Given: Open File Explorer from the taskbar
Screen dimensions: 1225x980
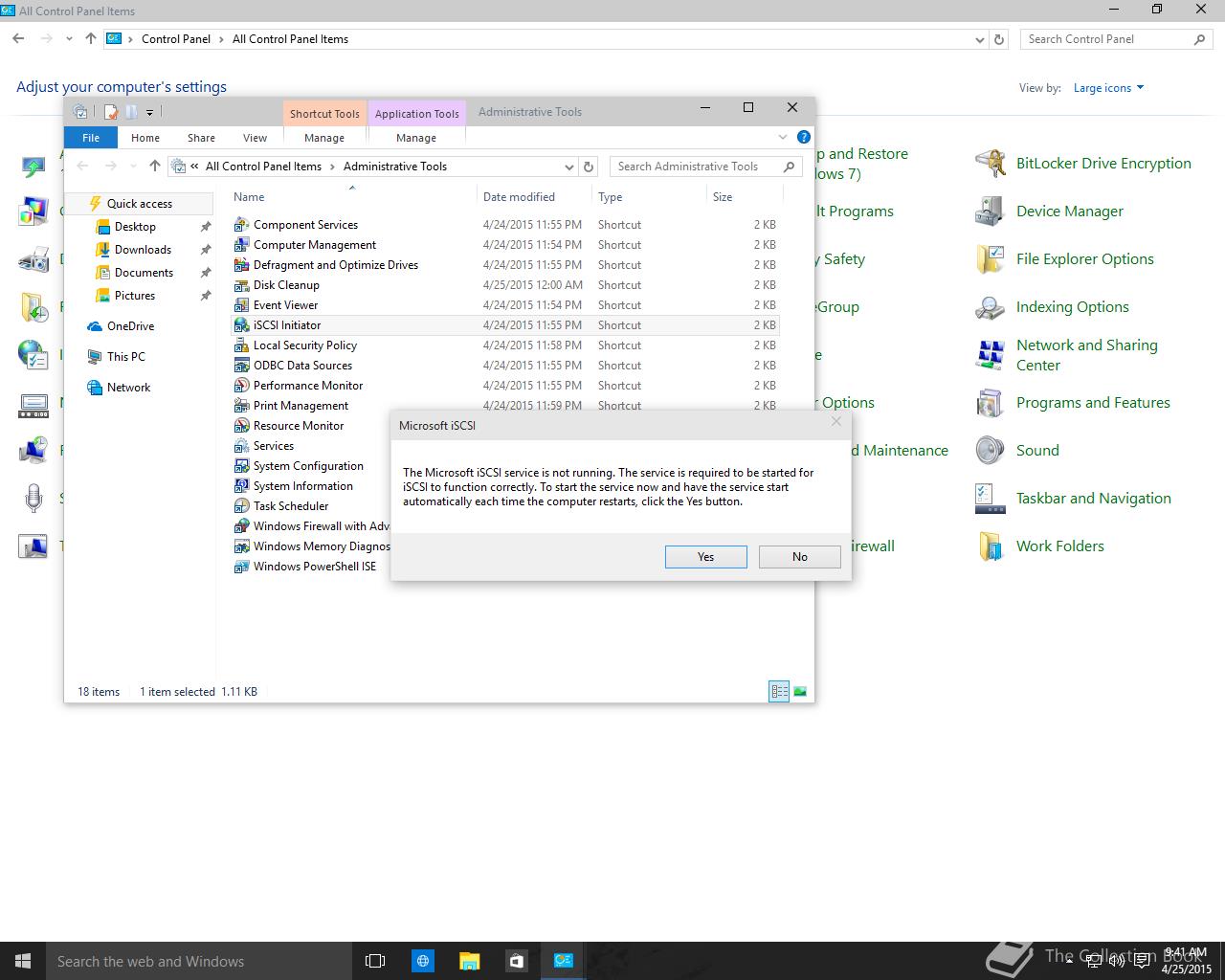Looking at the screenshot, I should 469,961.
